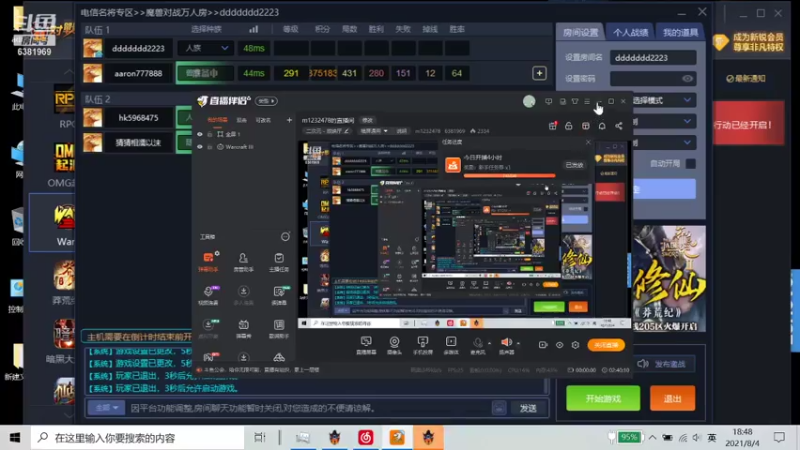
Task: Click the 发送 send button
Action: tap(528, 408)
